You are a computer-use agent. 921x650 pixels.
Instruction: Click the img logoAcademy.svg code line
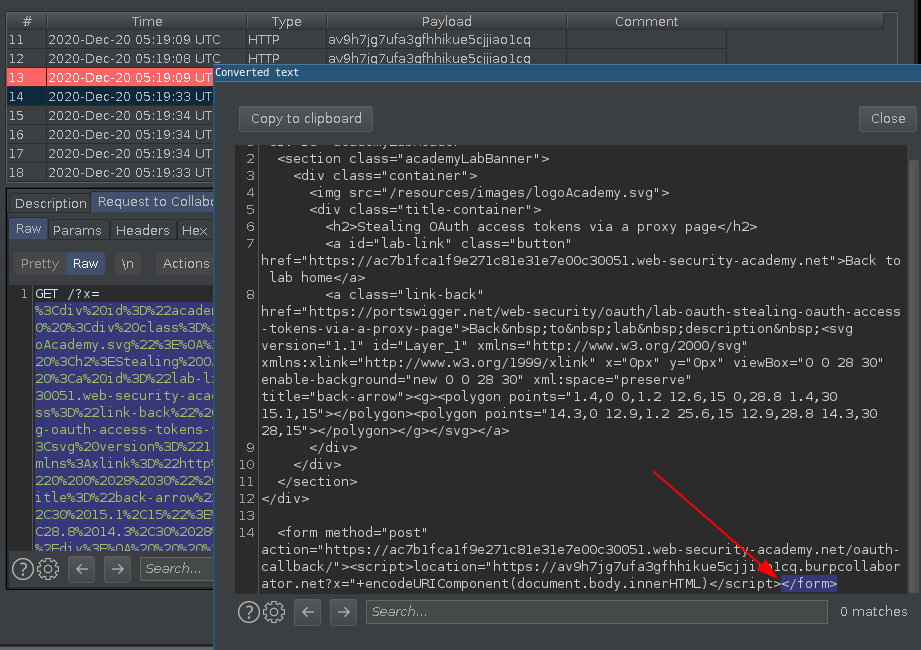489,193
